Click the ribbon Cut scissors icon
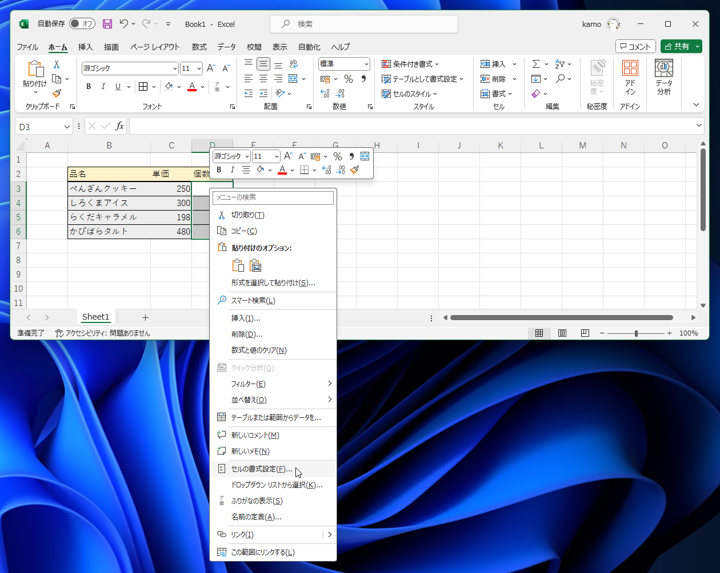 click(56, 64)
